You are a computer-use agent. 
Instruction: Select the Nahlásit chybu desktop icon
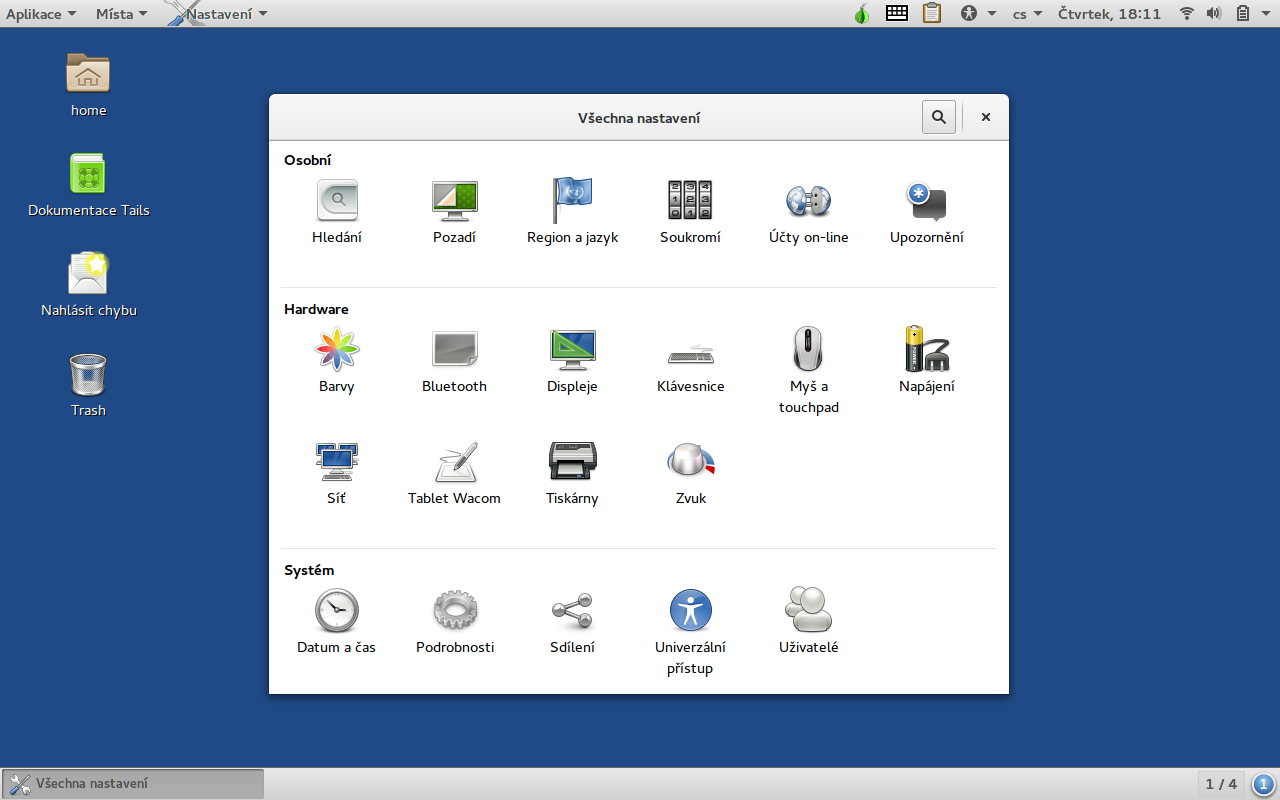89,284
